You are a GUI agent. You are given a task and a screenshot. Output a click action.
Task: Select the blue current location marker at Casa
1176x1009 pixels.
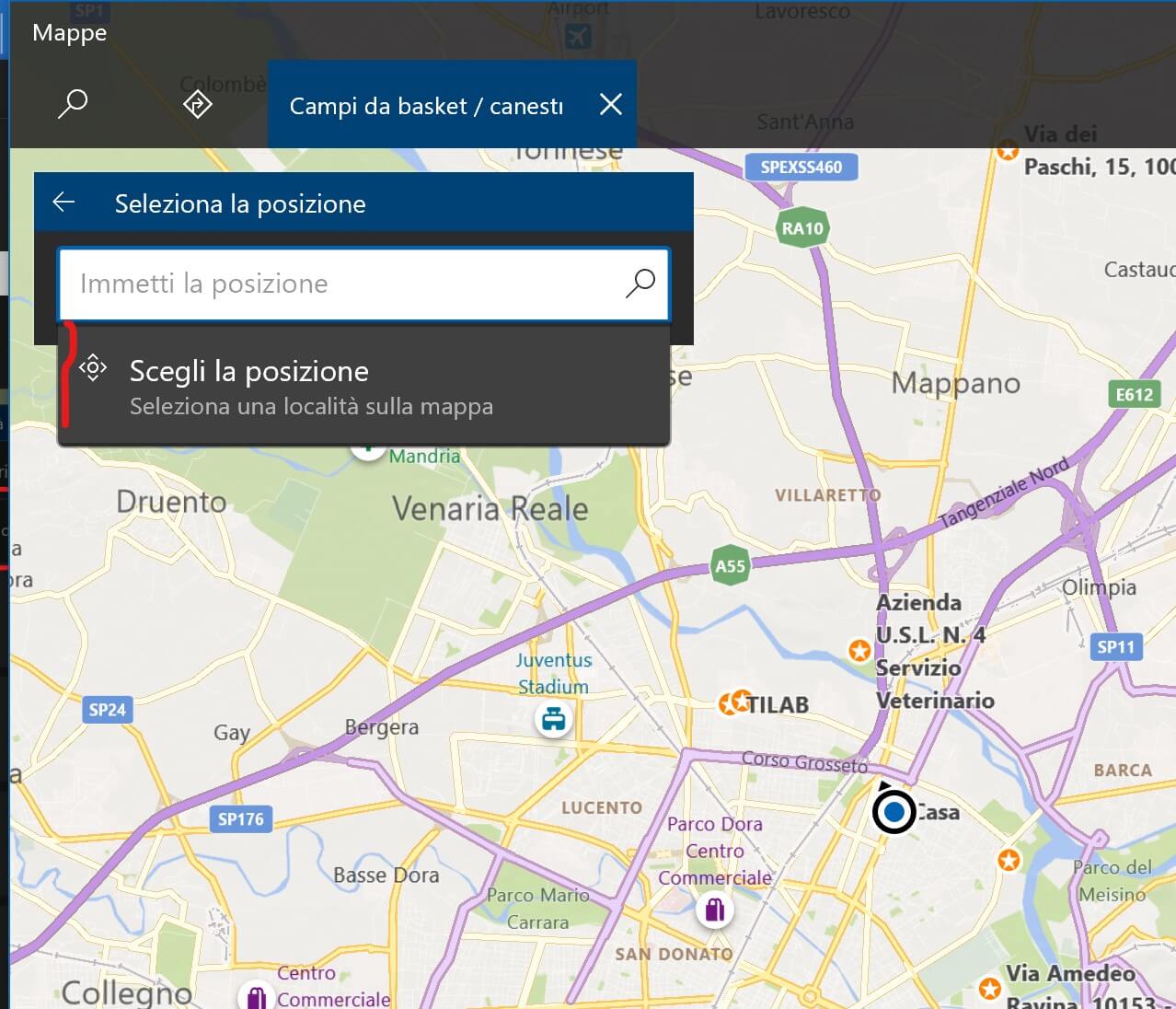pyautogui.click(x=894, y=812)
